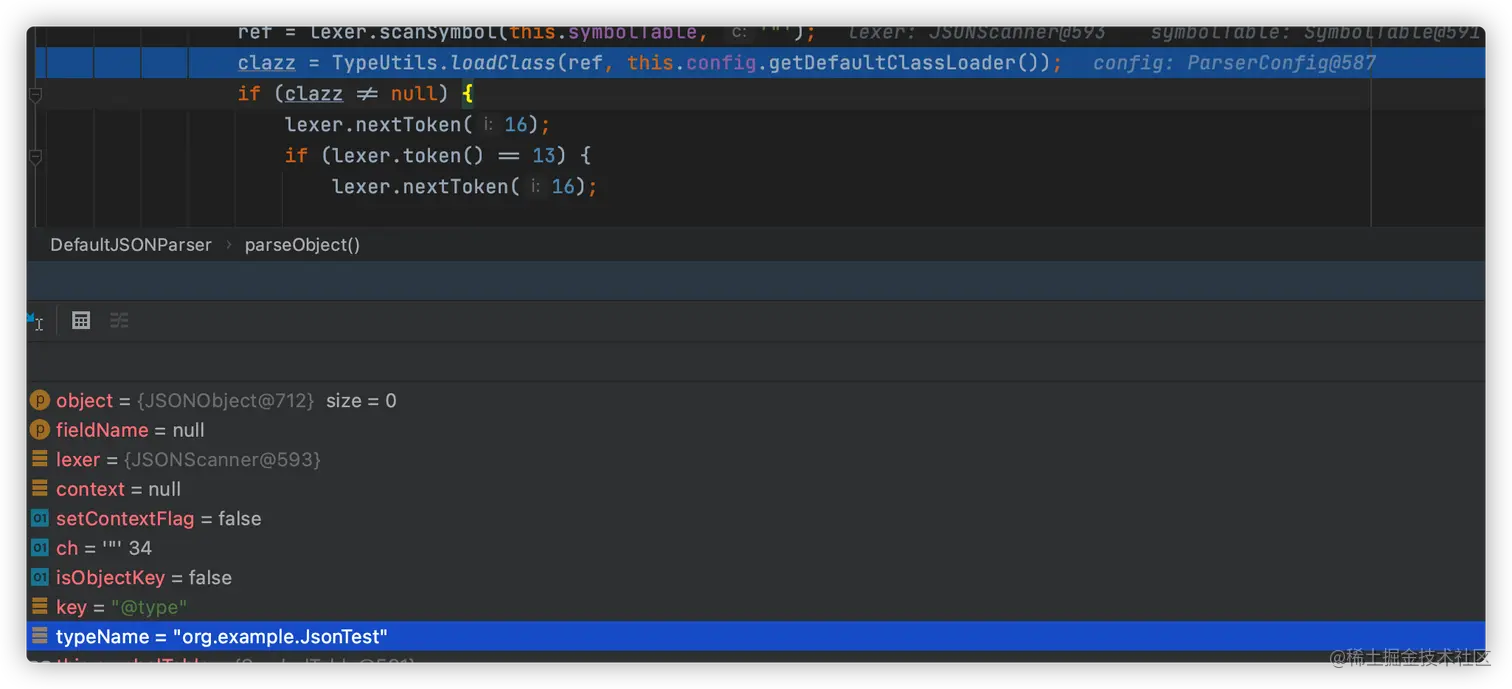Click loadClass in the highlighted code line

(x=503, y=63)
